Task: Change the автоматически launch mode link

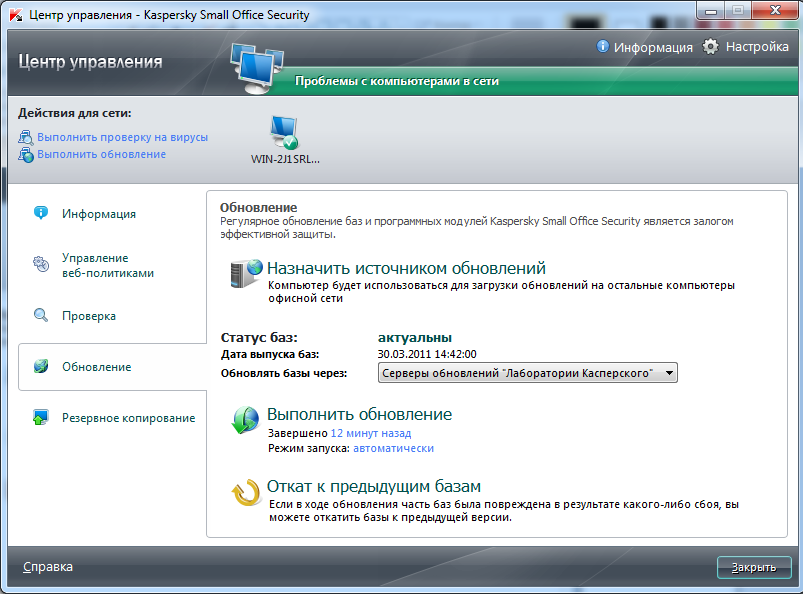Action: [393, 449]
